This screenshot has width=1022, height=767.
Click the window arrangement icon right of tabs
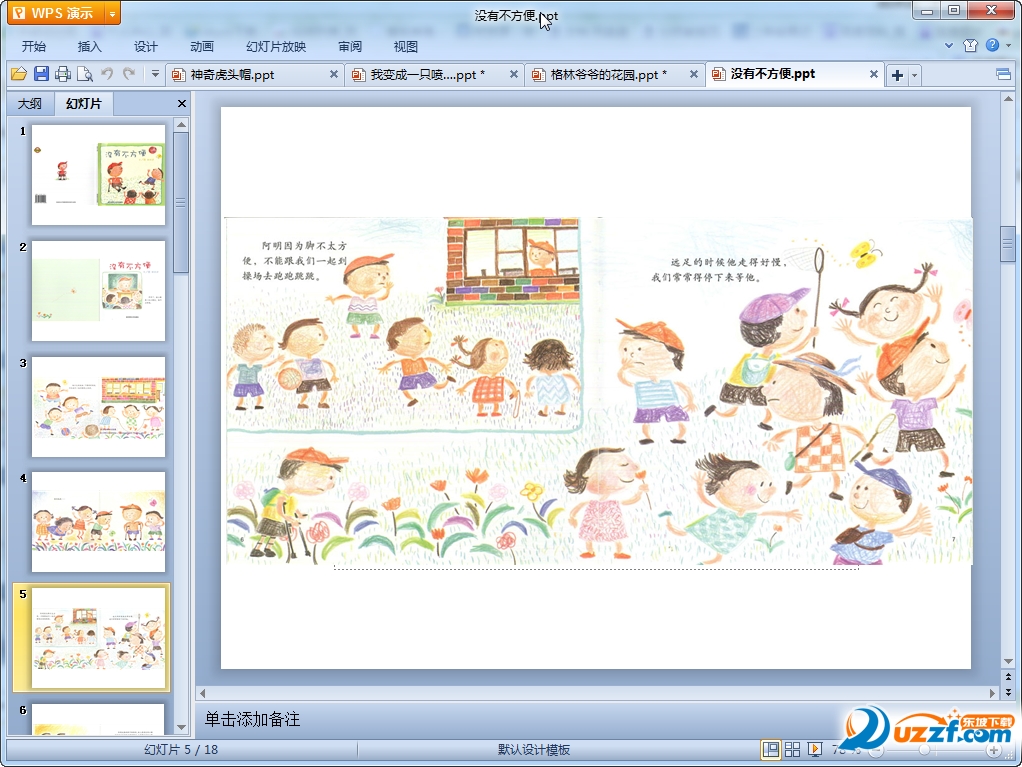(1004, 74)
